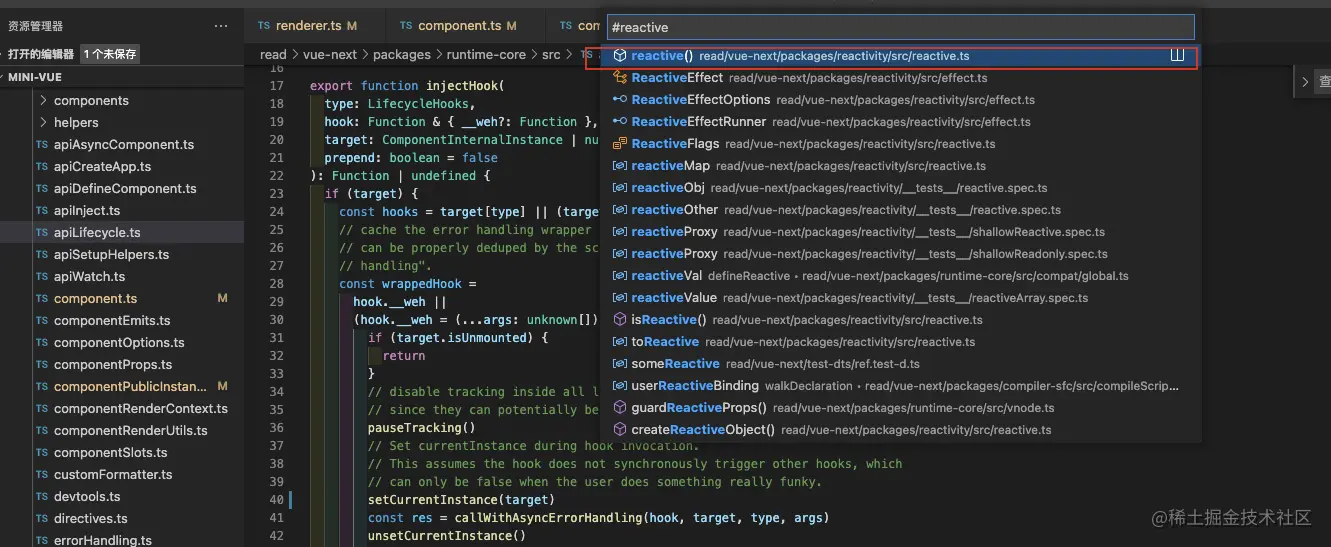
Task: Click the interface icon beside ReactiveEffectOptions
Action: (x=620, y=100)
